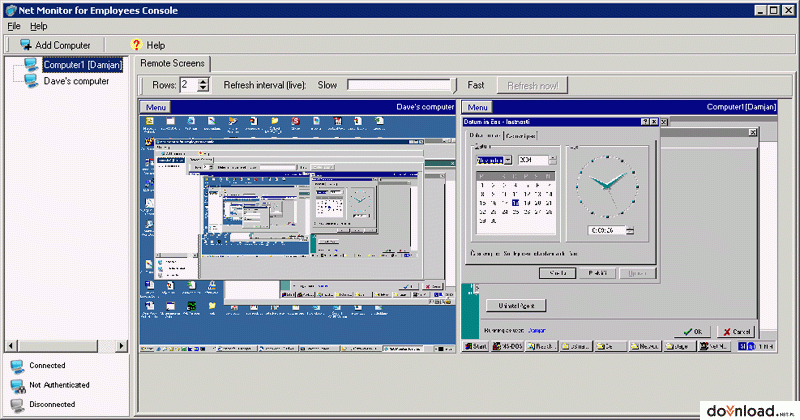This screenshot has width=800, height=420.
Task: Increase rows with the spinner up arrow
Action: click(203, 82)
